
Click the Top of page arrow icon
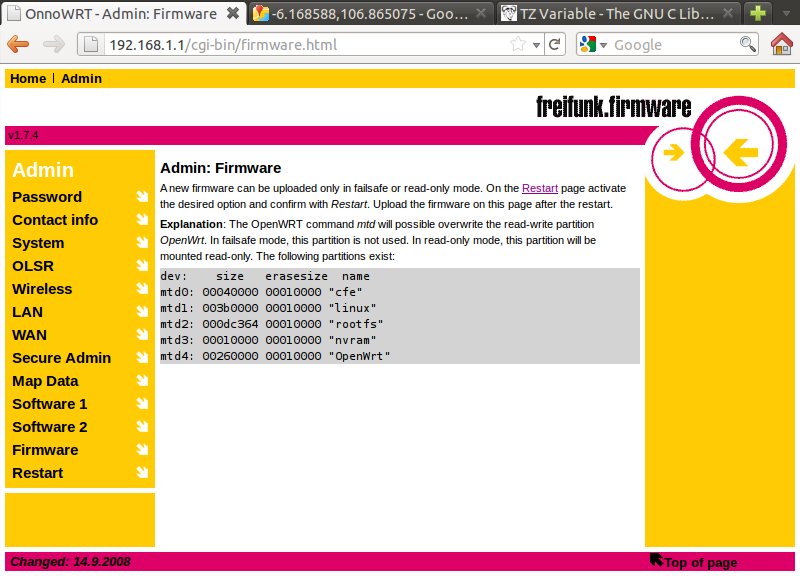pos(657,561)
